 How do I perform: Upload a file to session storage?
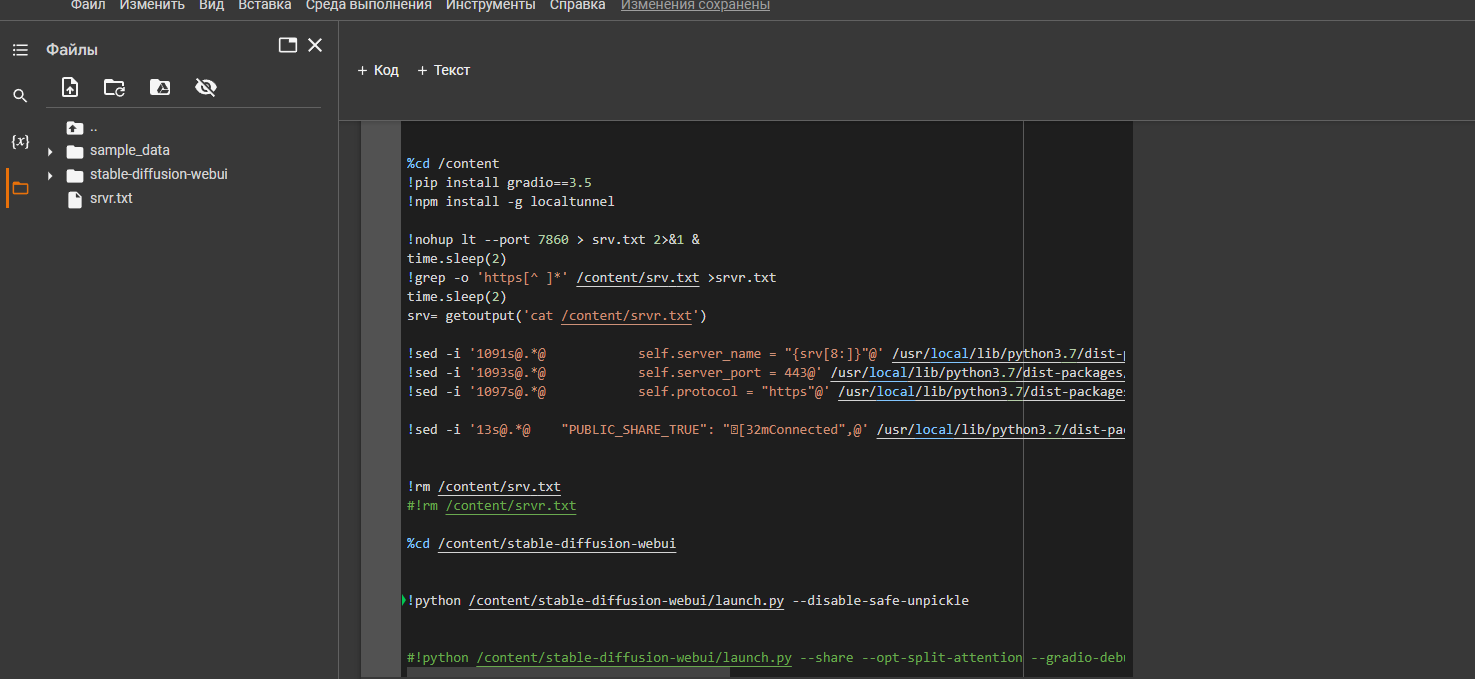click(69, 87)
